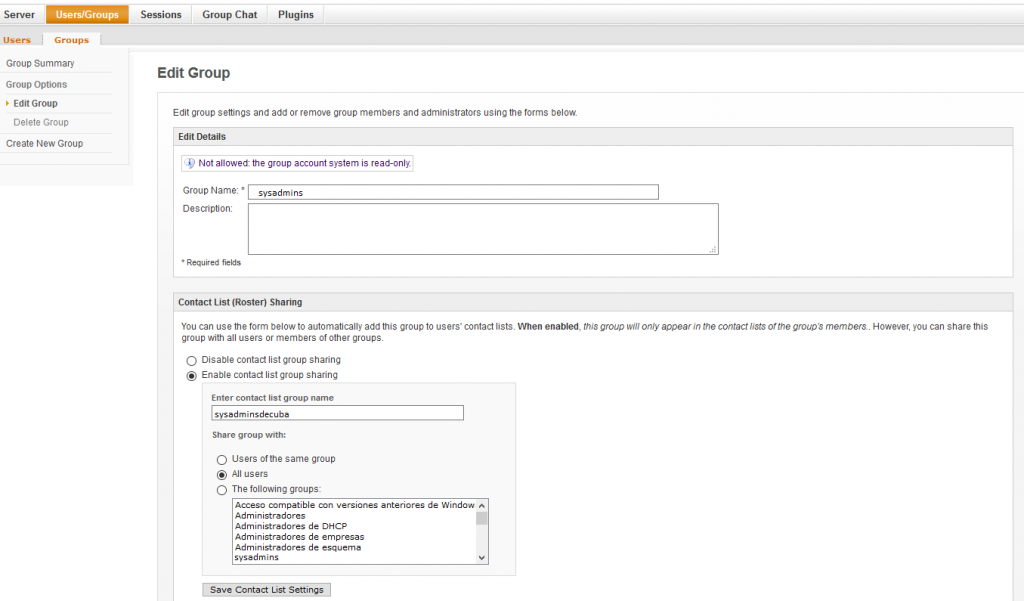Select the Groups sub-tab
This screenshot has height=601, width=1024.
[72, 40]
